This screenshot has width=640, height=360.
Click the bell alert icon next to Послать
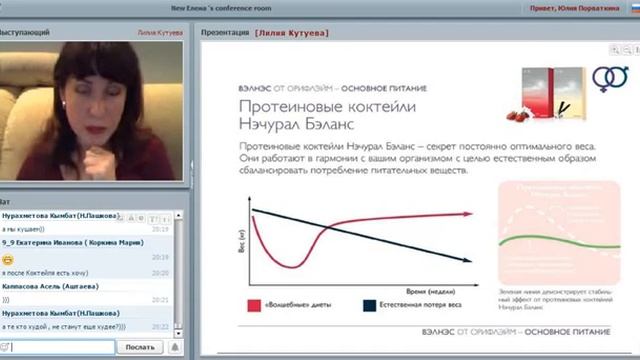[175, 347]
